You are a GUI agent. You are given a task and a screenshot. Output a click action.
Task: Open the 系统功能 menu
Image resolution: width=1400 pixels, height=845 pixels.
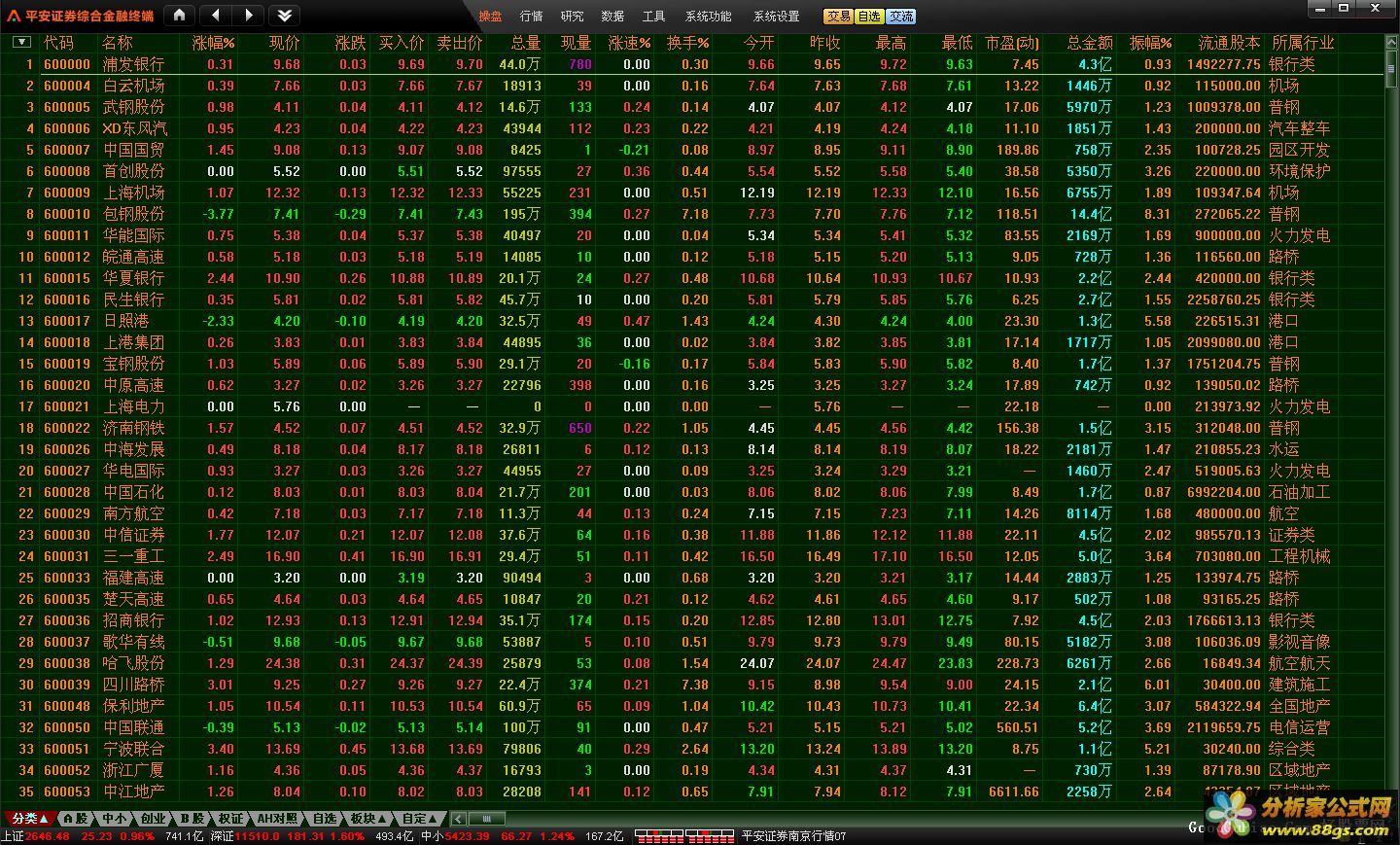pyautogui.click(x=708, y=17)
